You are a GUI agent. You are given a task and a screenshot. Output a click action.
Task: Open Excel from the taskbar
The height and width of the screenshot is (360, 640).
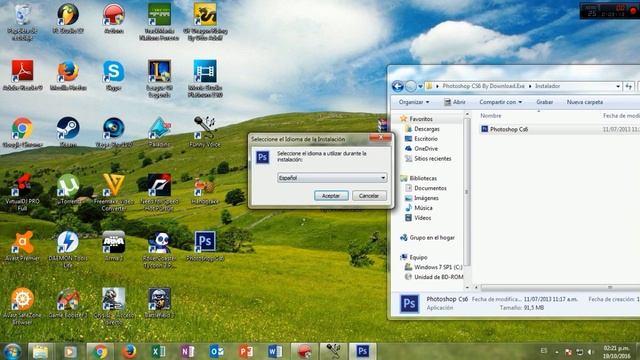[x=159, y=351]
